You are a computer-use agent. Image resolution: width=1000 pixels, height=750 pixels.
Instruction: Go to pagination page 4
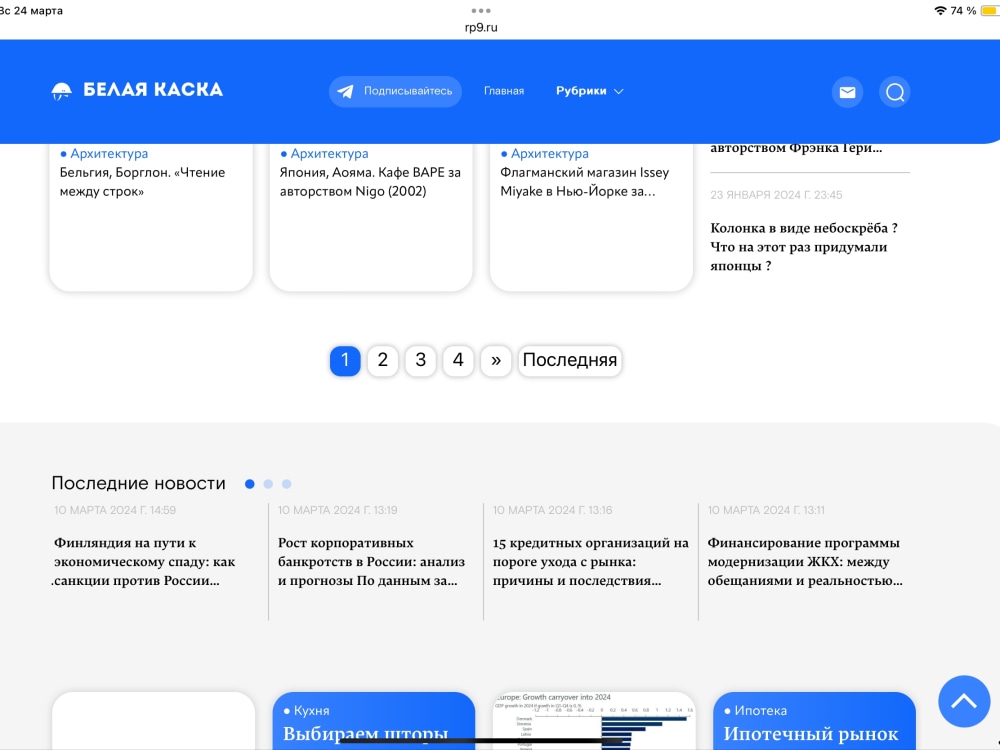[x=458, y=360]
